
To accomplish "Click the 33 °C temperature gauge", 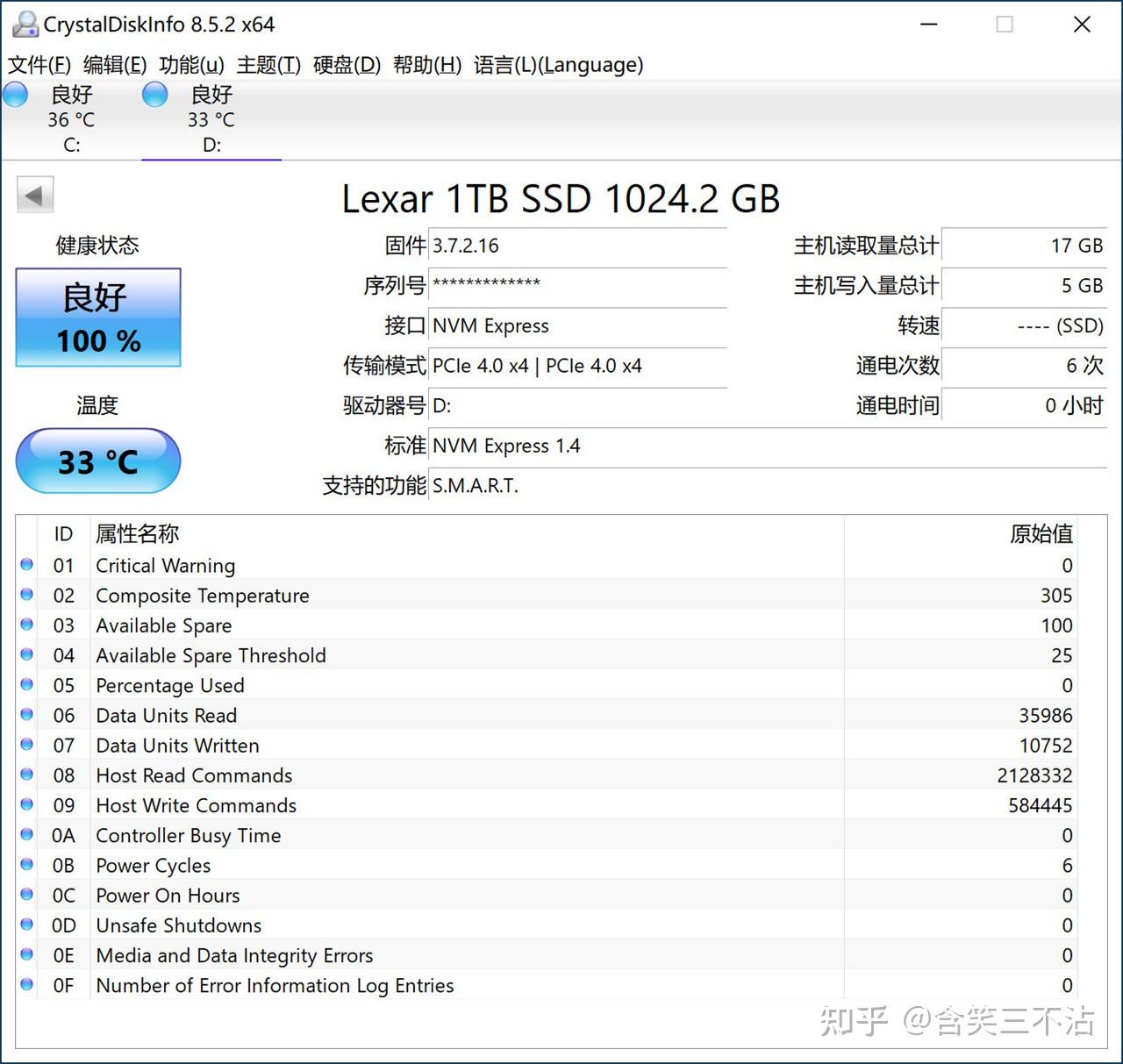I will [x=97, y=461].
